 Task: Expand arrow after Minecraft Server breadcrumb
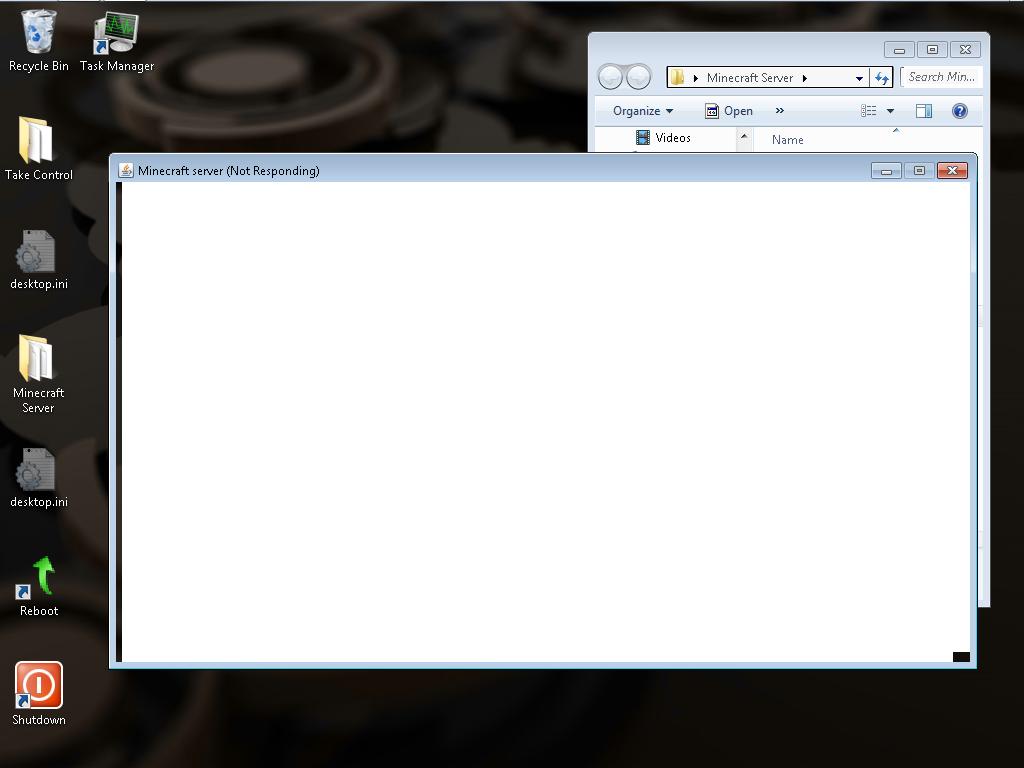pyautogui.click(x=805, y=78)
